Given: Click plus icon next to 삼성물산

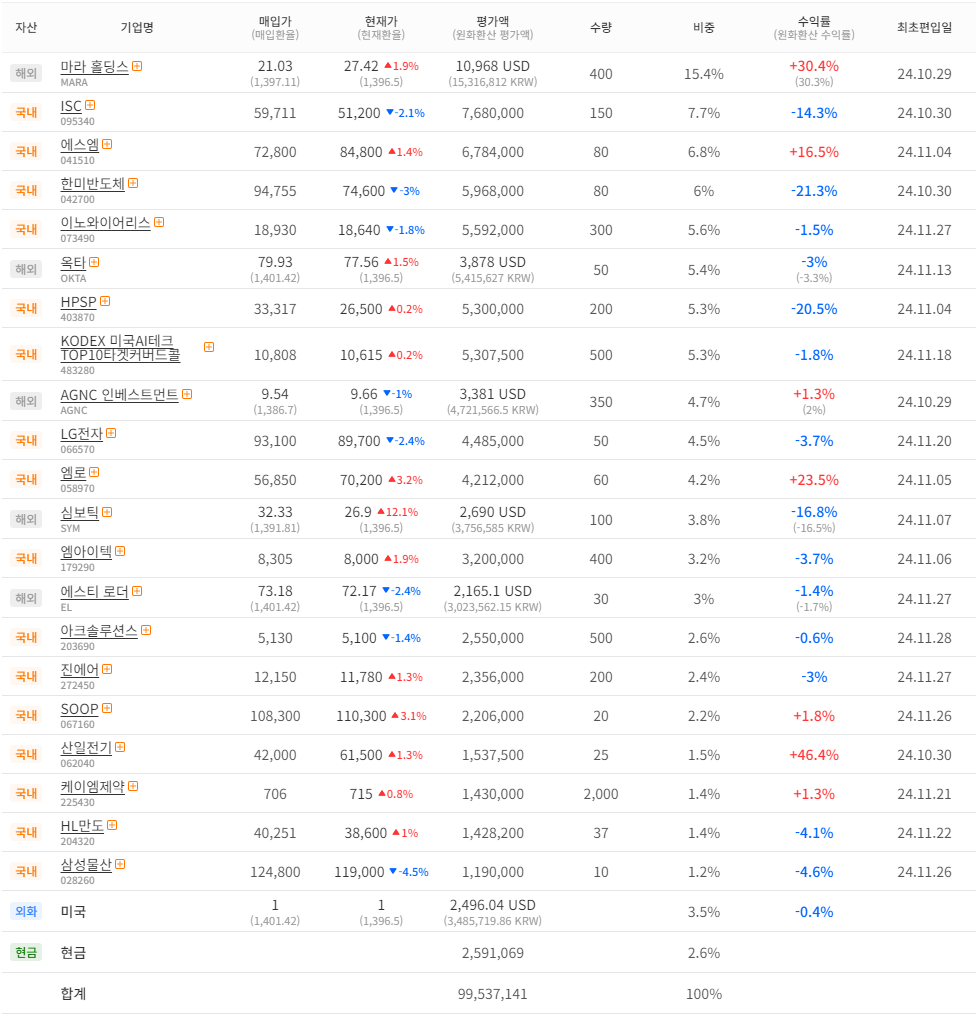Looking at the screenshot, I should click(120, 864).
